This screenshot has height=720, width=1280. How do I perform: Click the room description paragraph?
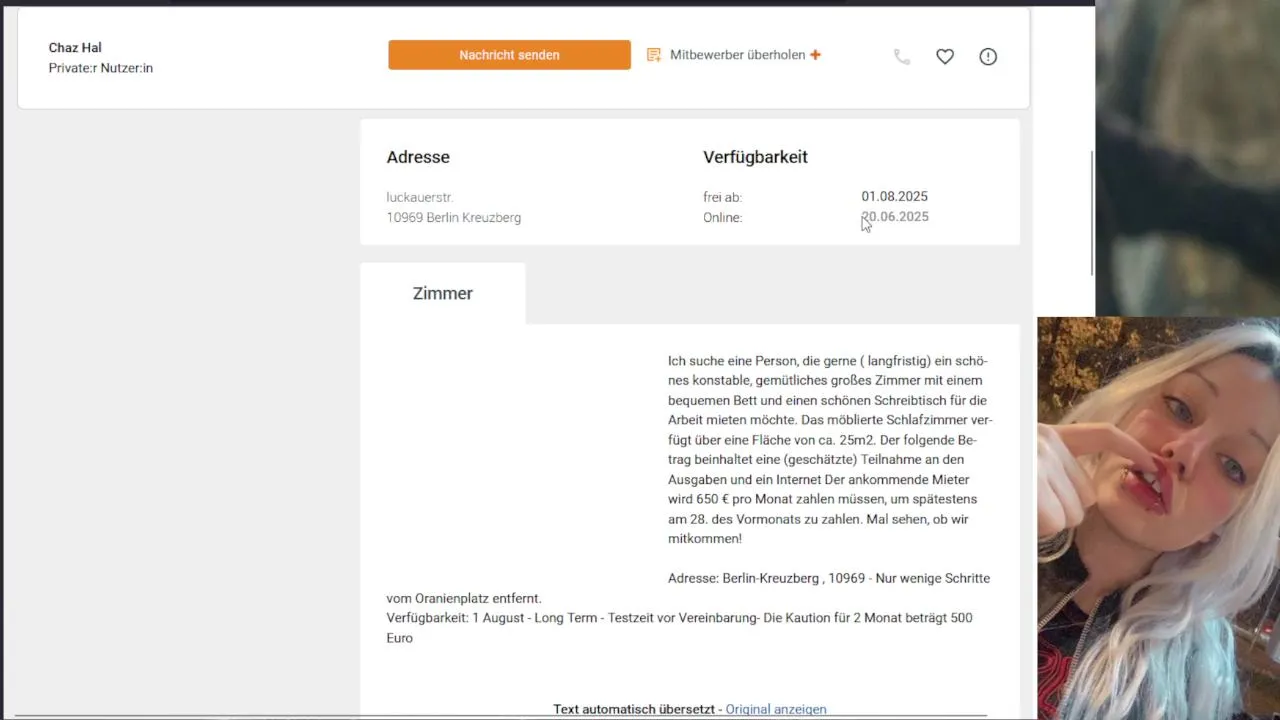830,449
